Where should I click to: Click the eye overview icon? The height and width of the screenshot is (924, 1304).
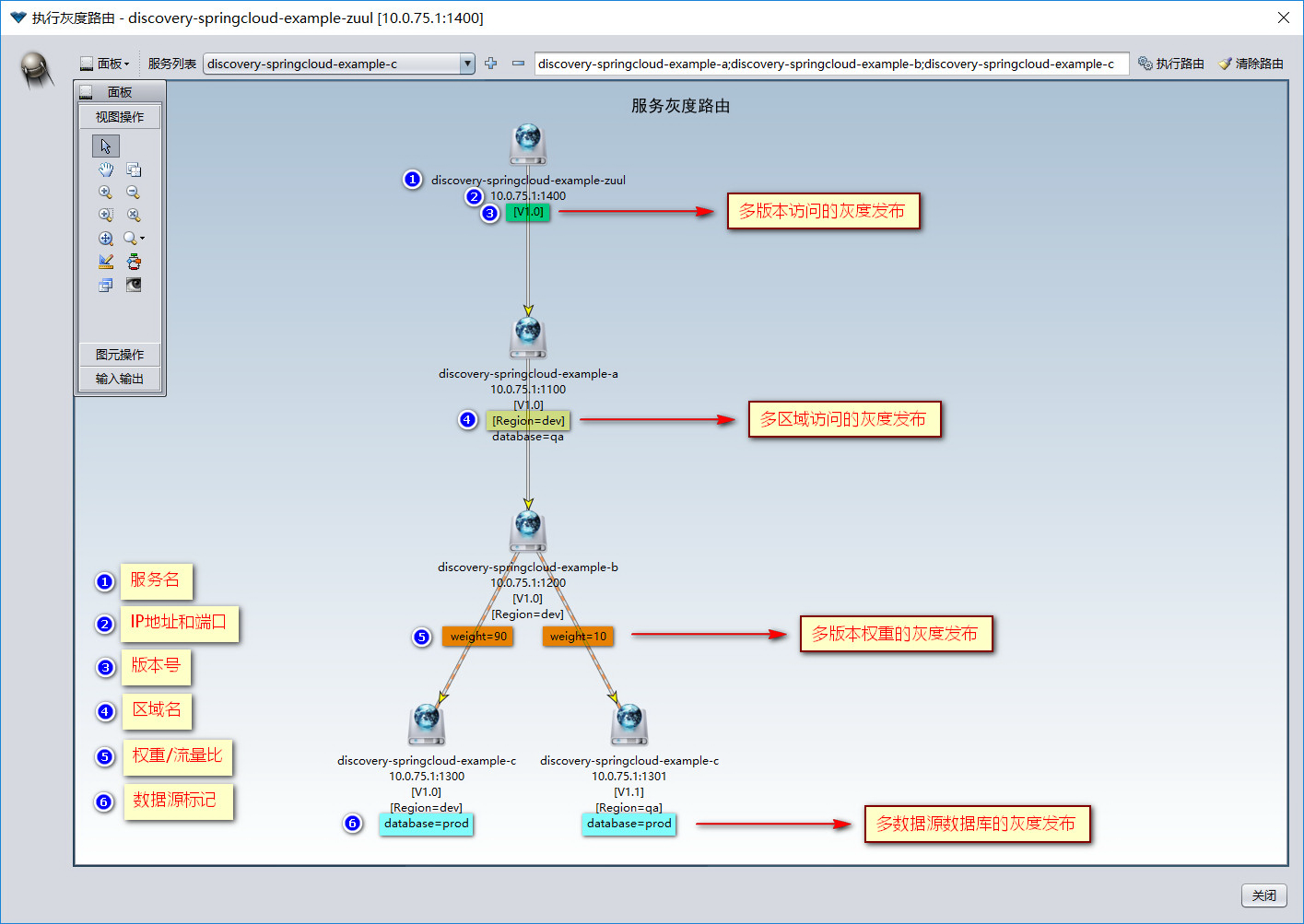tap(134, 285)
